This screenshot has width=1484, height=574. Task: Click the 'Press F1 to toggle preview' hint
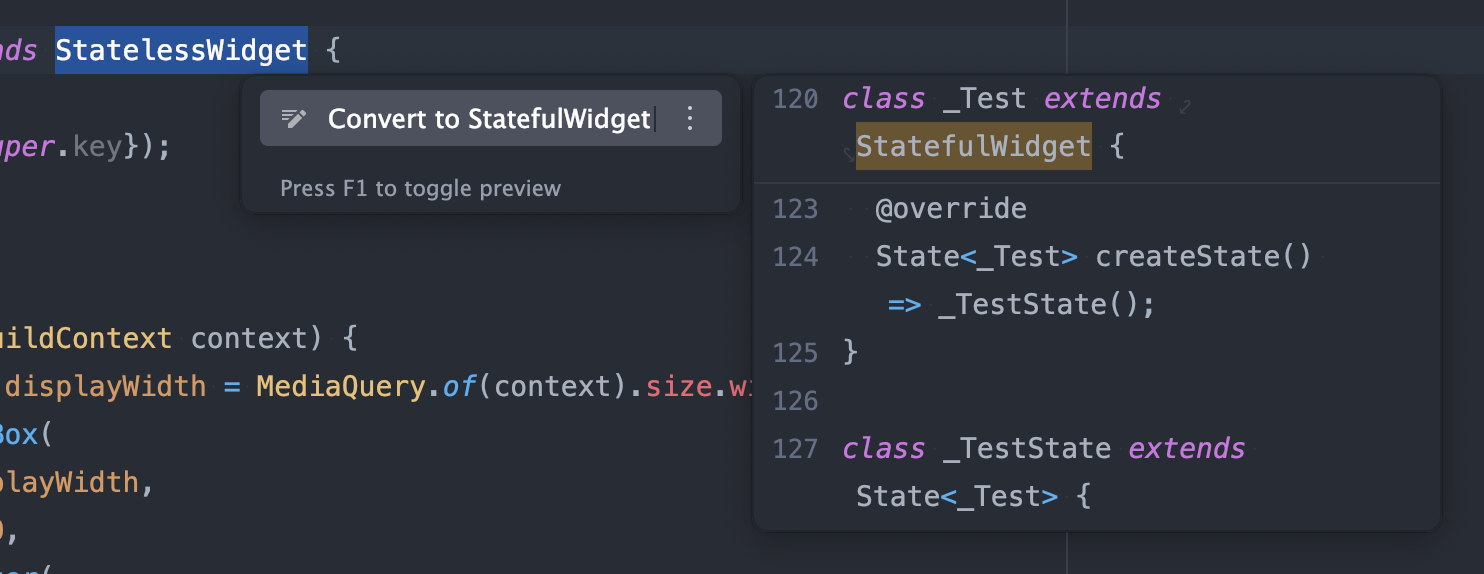[x=420, y=189]
